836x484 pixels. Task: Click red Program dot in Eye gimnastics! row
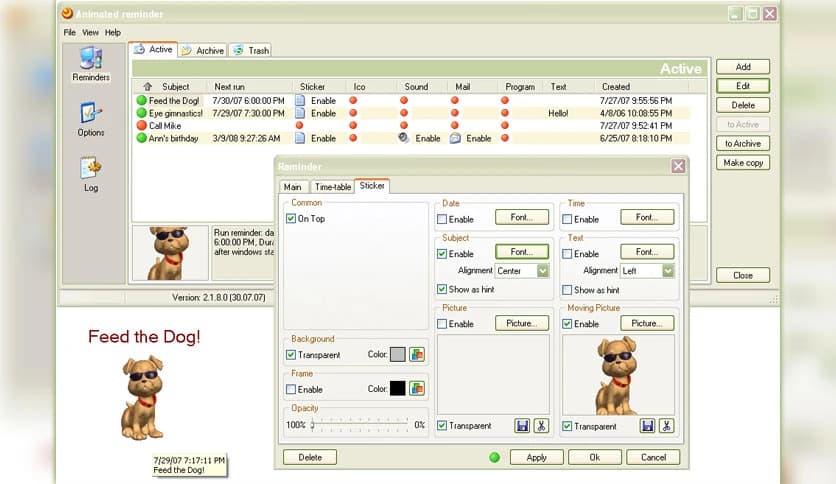(505, 113)
